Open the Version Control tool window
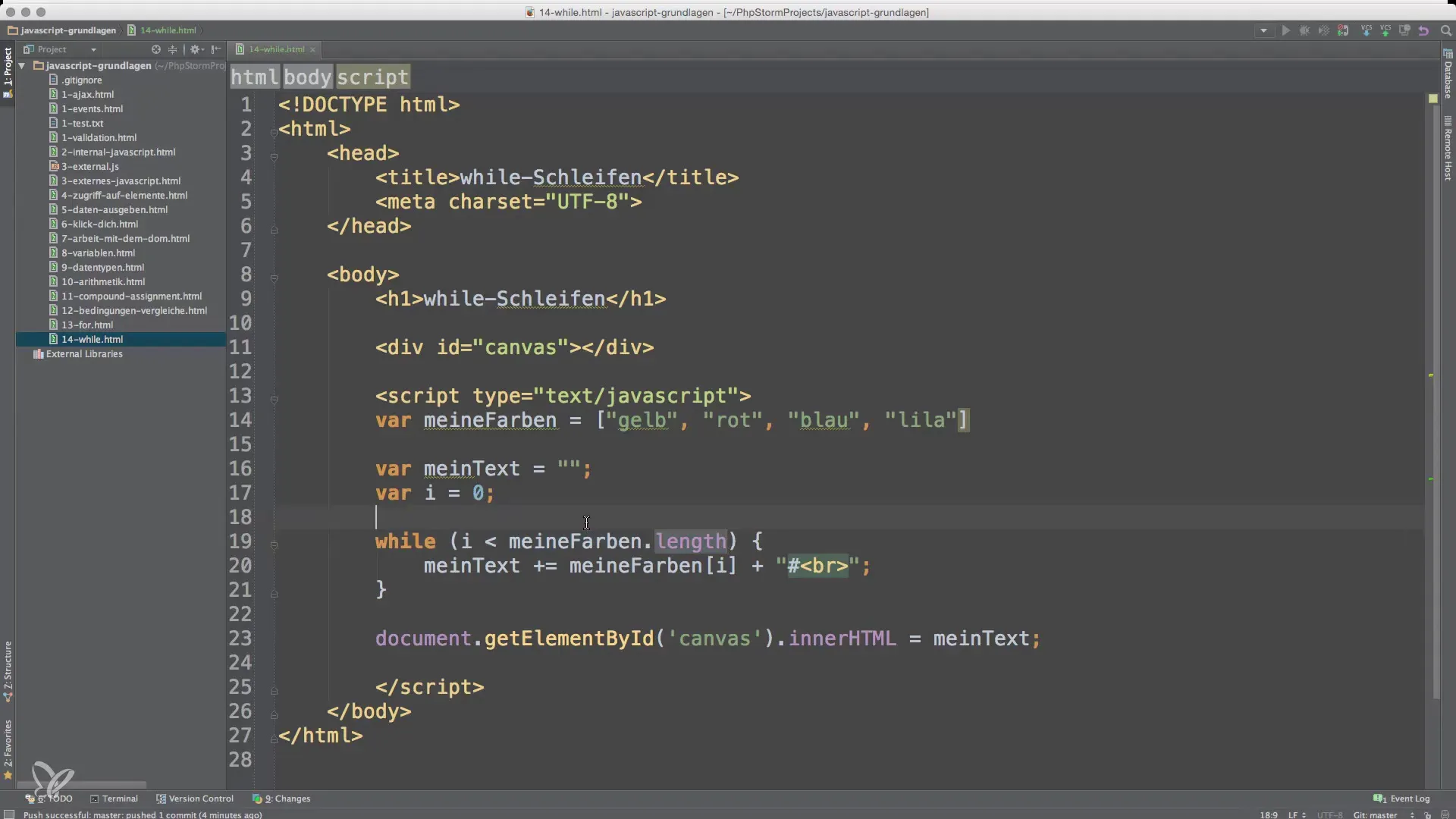Image resolution: width=1456 pixels, height=819 pixels. point(195,799)
